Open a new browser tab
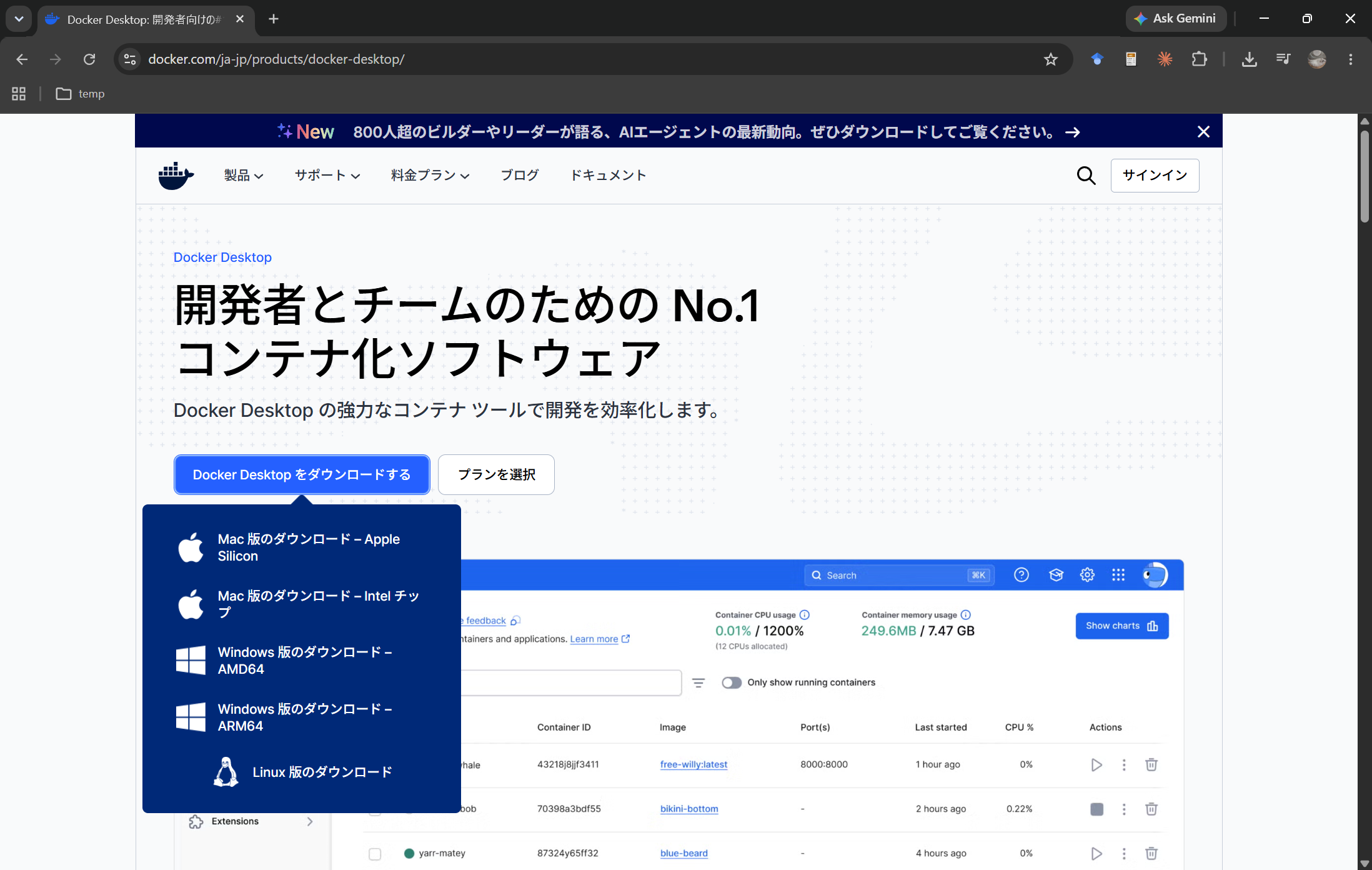The width and height of the screenshot is (1372, 870). pos(273,19)
